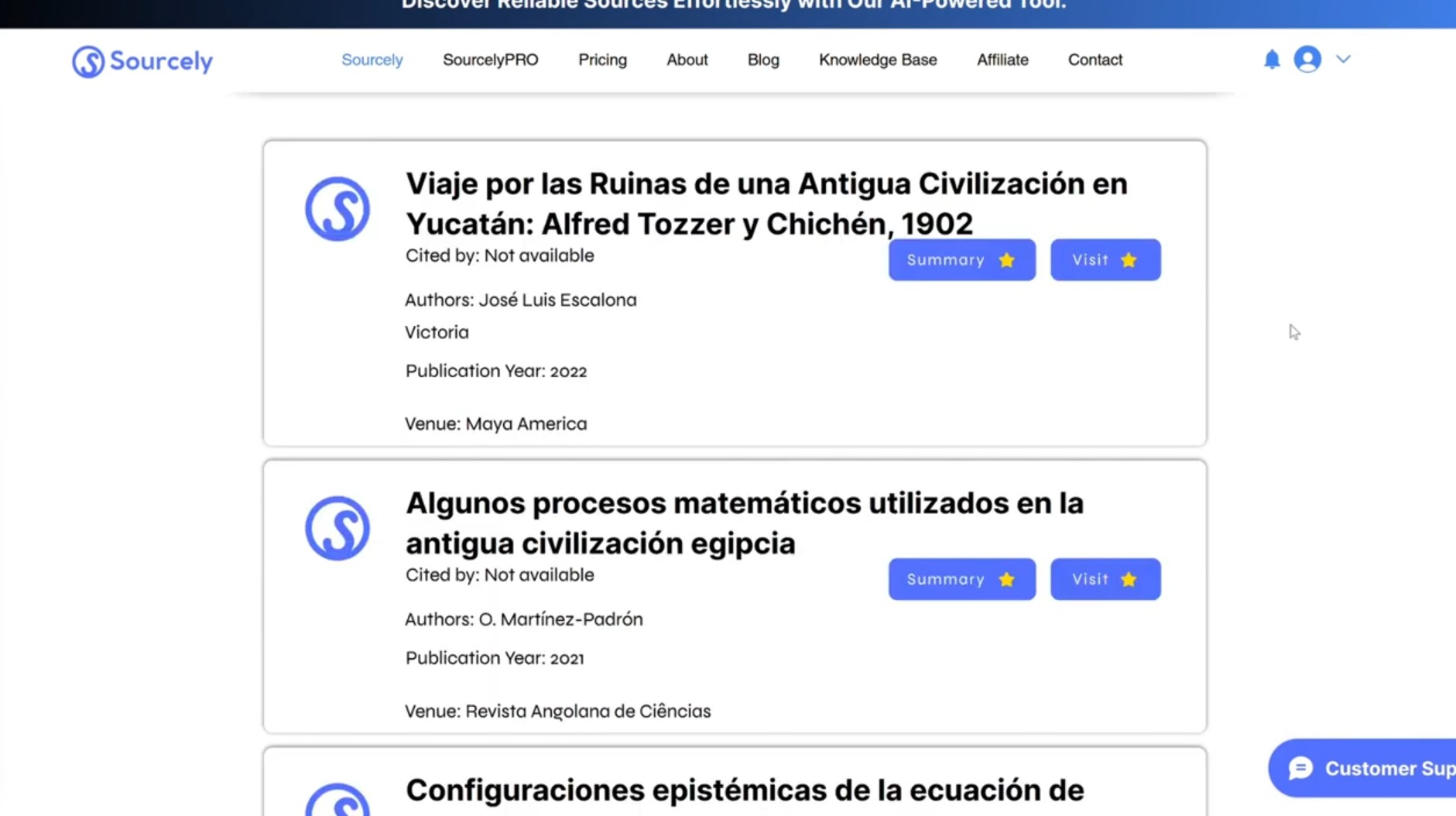The width and height of the screenshot is (1456, 816).
Task: Open 'Configuraciones epistémicas' result title
Action: [x=745, y=790]
